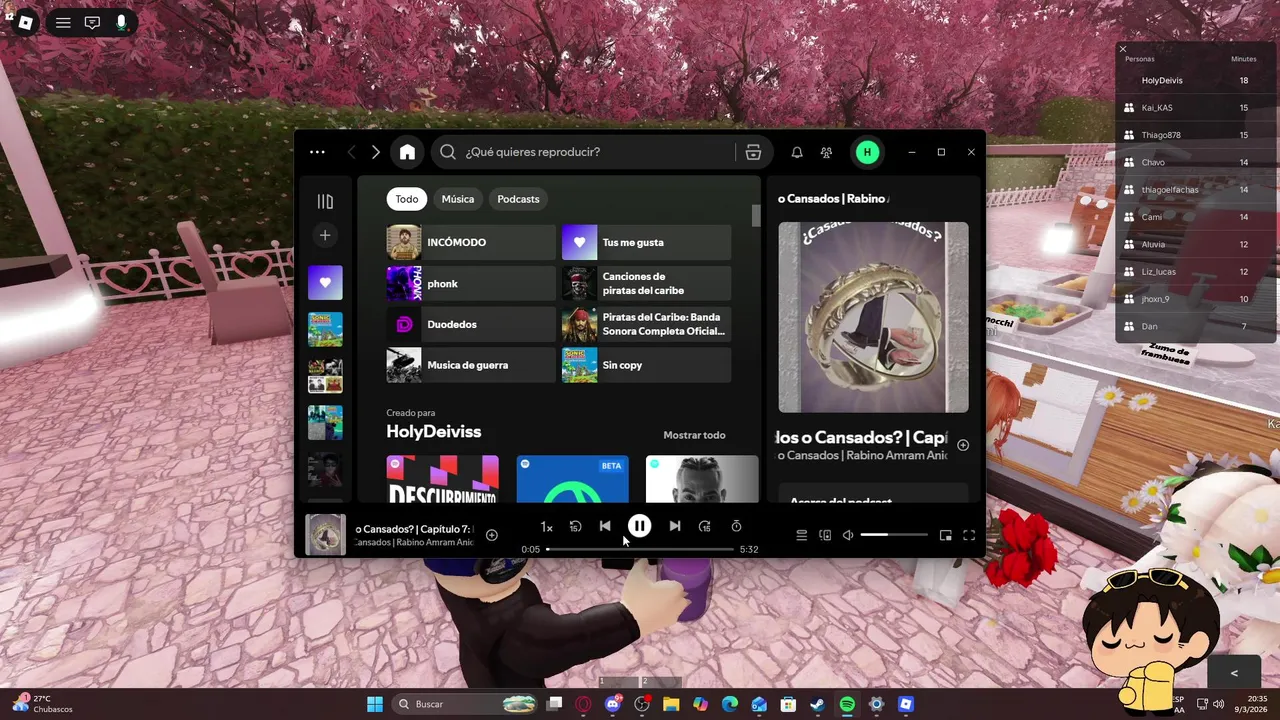Open the 'Tus me gusta' tile
This screenshot has height=720, width=1280.
click(x=646, y=242)
